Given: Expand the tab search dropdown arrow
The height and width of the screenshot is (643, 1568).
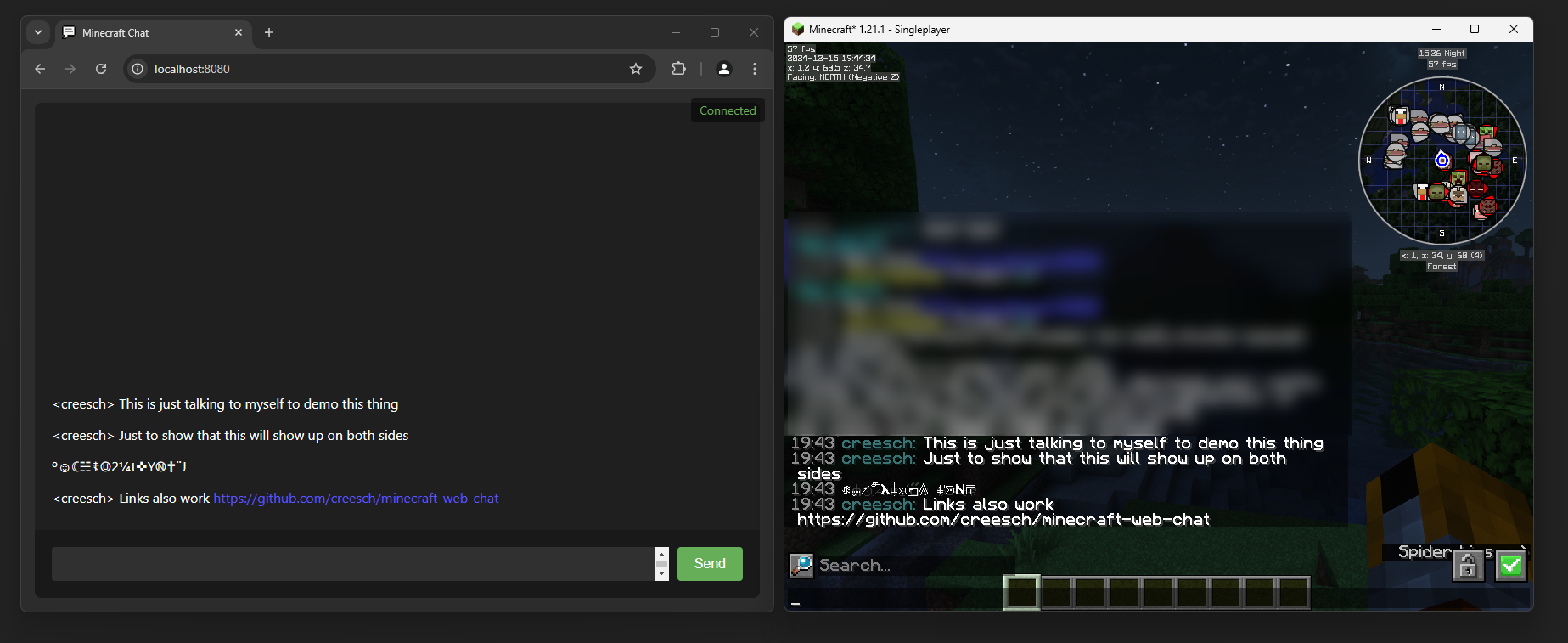Looking at the screenshot, I should (38, 32).
